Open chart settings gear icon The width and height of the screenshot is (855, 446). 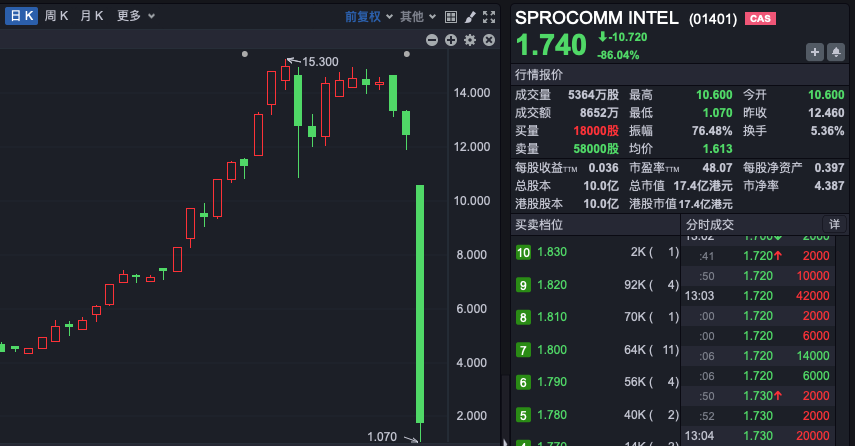(469, 40)
